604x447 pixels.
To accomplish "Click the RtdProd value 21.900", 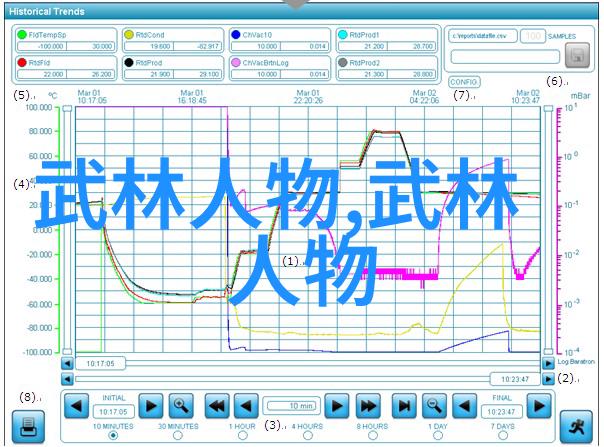I will point(149,74).
